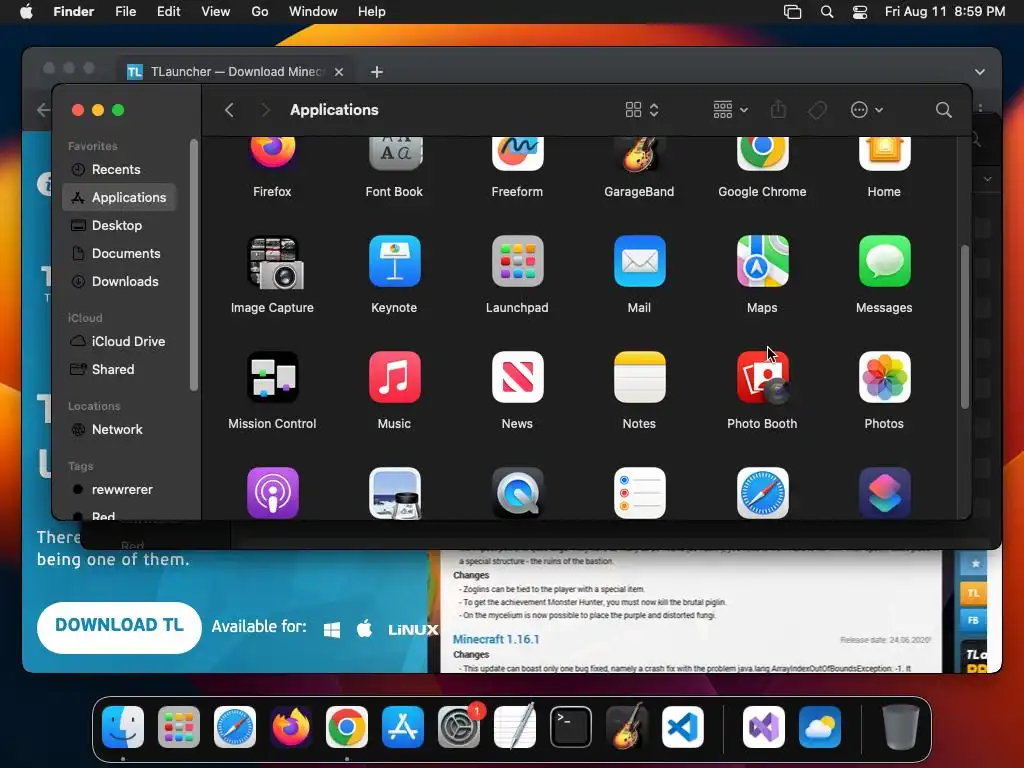Image resolution: width=1024 pixels, height=768 pixels.
Task: Open the Help menu
Action: tap(372, 12)
